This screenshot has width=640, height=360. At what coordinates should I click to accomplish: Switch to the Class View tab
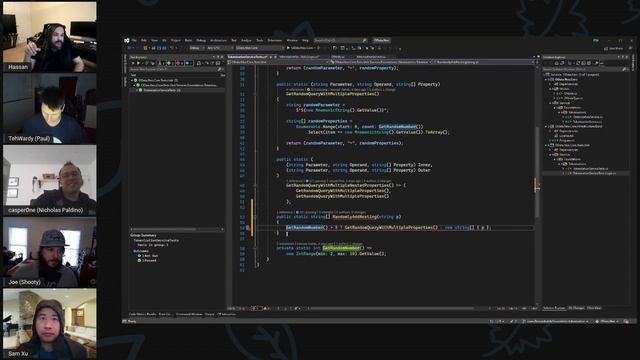click(594, 308)
